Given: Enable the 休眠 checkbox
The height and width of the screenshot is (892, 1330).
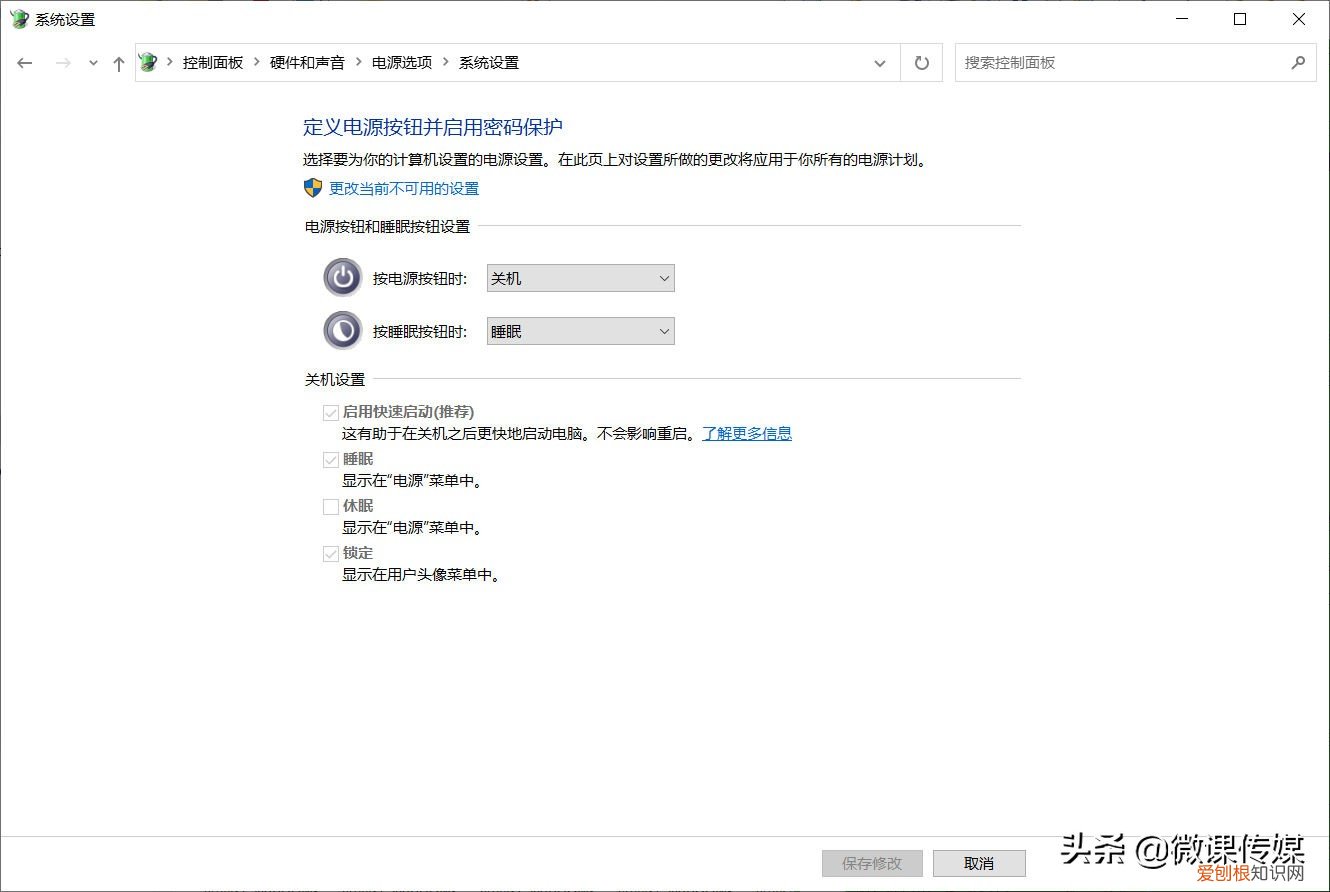Looking at the screenshot, I should (331, 506).
